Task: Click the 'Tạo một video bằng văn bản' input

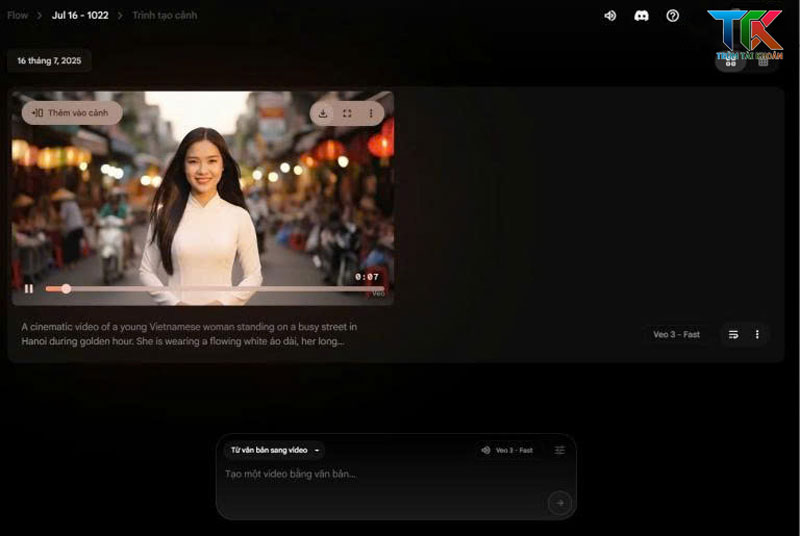Action: [x=380, y=474]
